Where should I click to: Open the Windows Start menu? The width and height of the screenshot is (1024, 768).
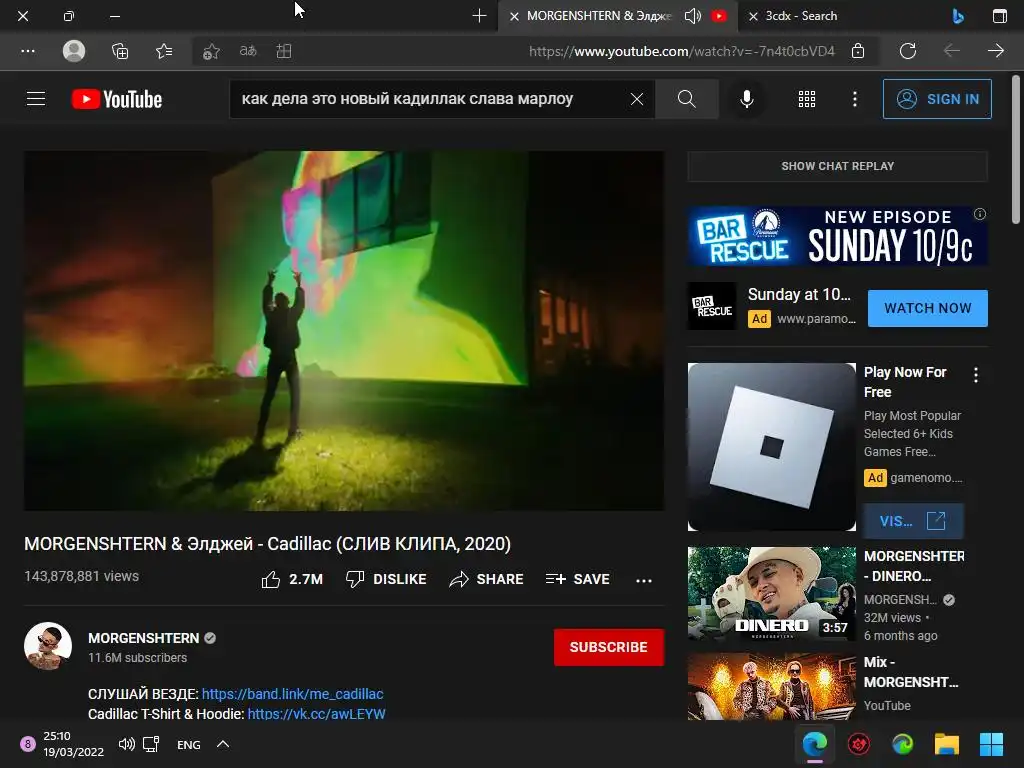click(x=991, y=744)
